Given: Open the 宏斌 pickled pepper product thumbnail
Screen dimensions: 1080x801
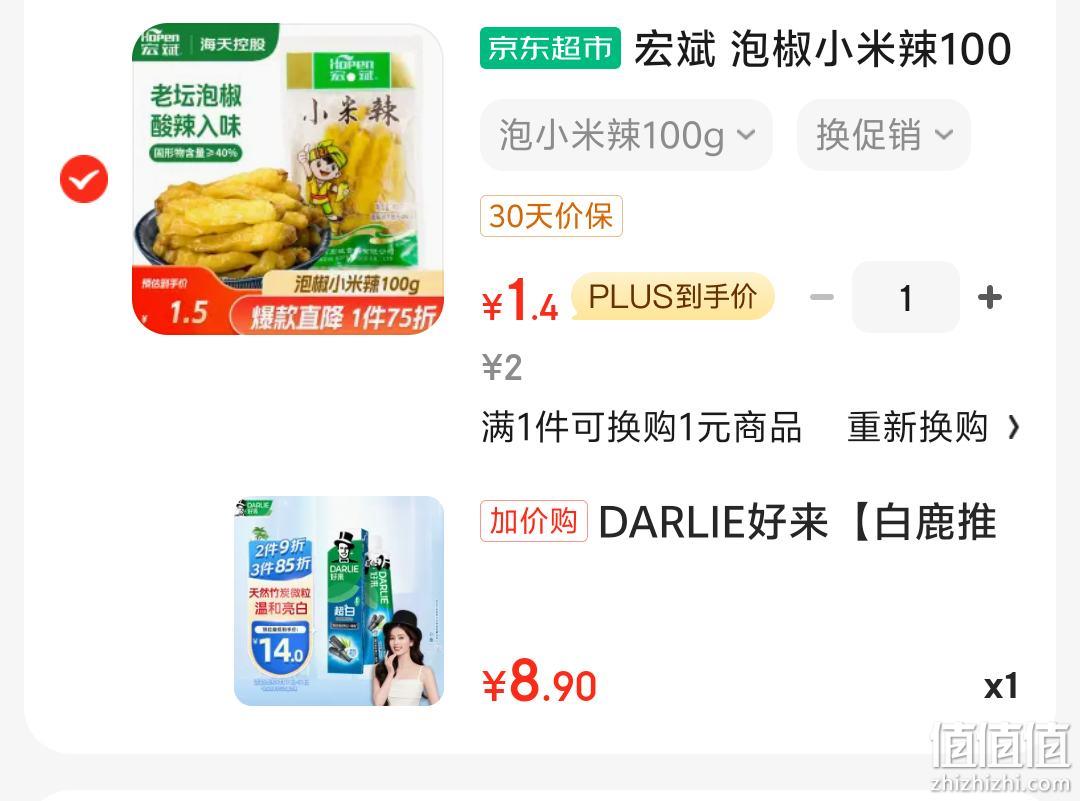Looking at the screenshot, I should tap(288, 179).
